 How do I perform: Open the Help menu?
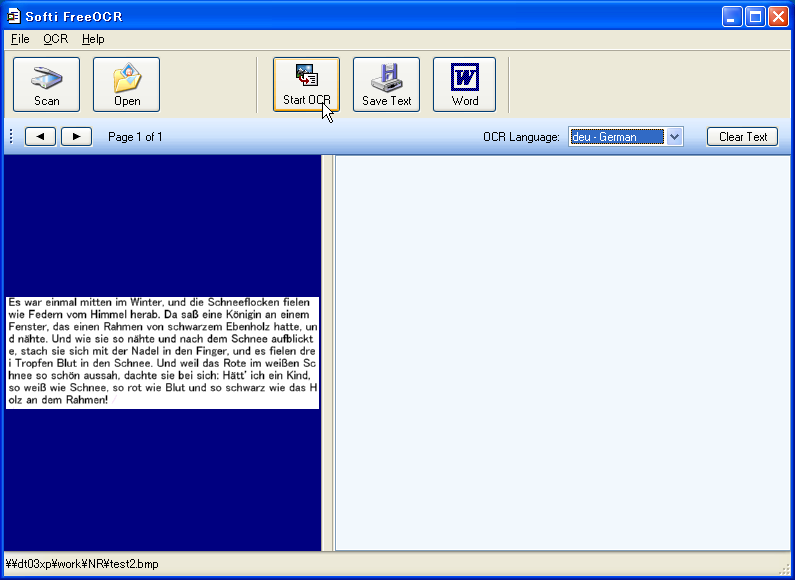(93, 39)
